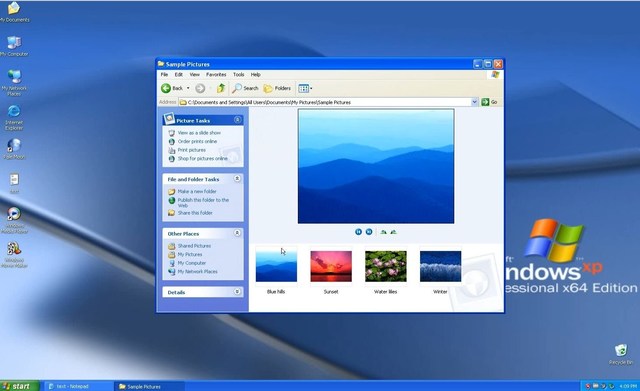This screenshot has height=391, width=640.
Task: Rotate picture counterclockwise
Action: click(393, 232)
